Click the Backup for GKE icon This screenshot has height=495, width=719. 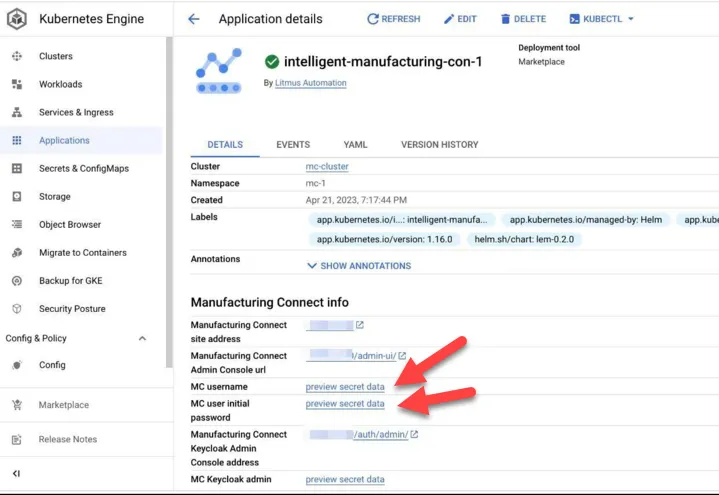pyautogui.click(x=17, y=281)
